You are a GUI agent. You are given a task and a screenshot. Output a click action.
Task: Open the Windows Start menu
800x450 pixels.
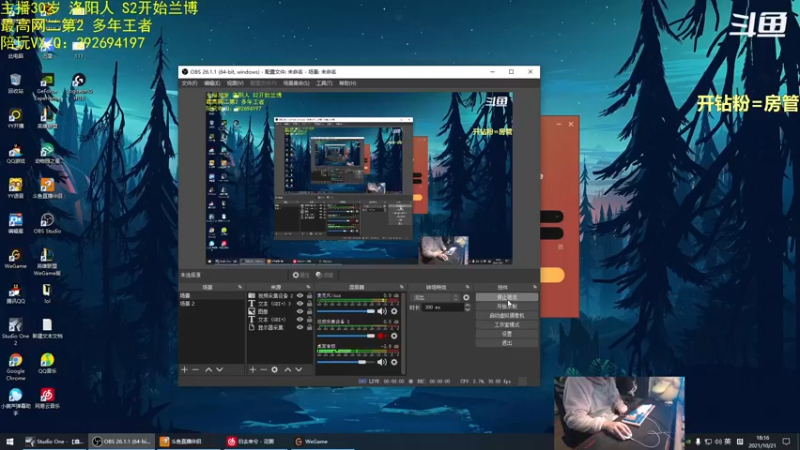point(10,441)
